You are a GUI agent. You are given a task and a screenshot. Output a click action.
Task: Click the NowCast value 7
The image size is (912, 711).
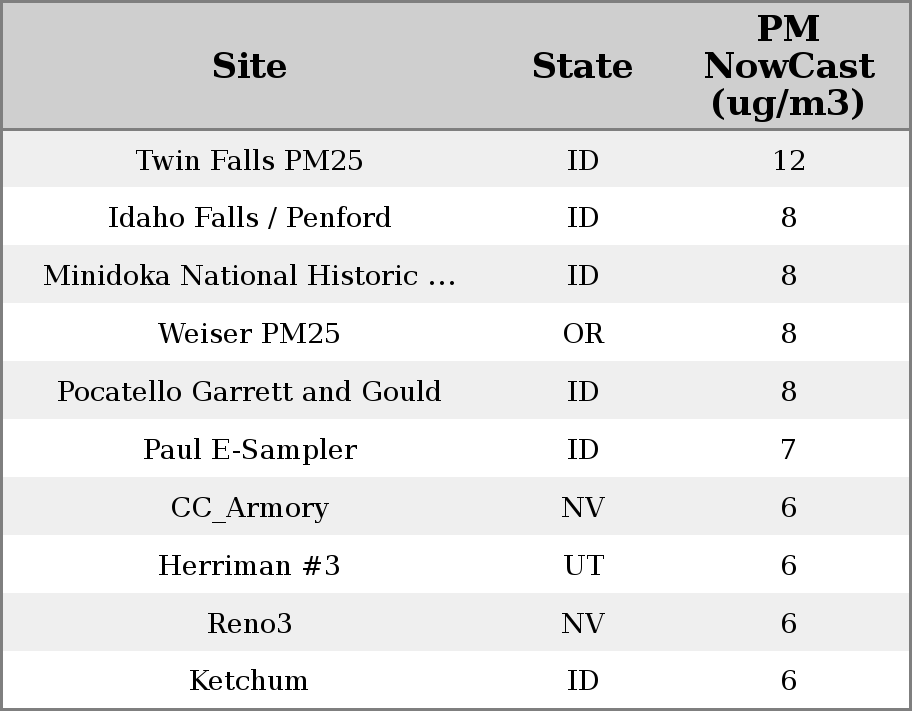coord(788,449)
